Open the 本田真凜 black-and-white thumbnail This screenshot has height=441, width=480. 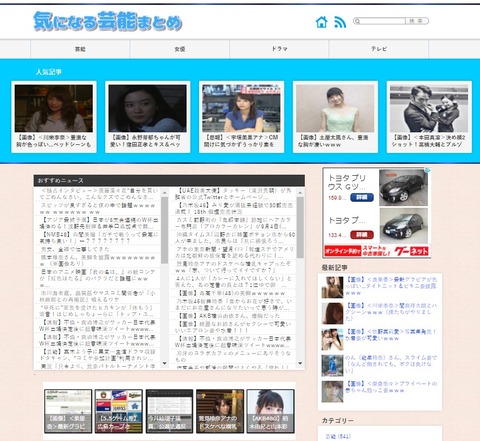tap(429, 108)
